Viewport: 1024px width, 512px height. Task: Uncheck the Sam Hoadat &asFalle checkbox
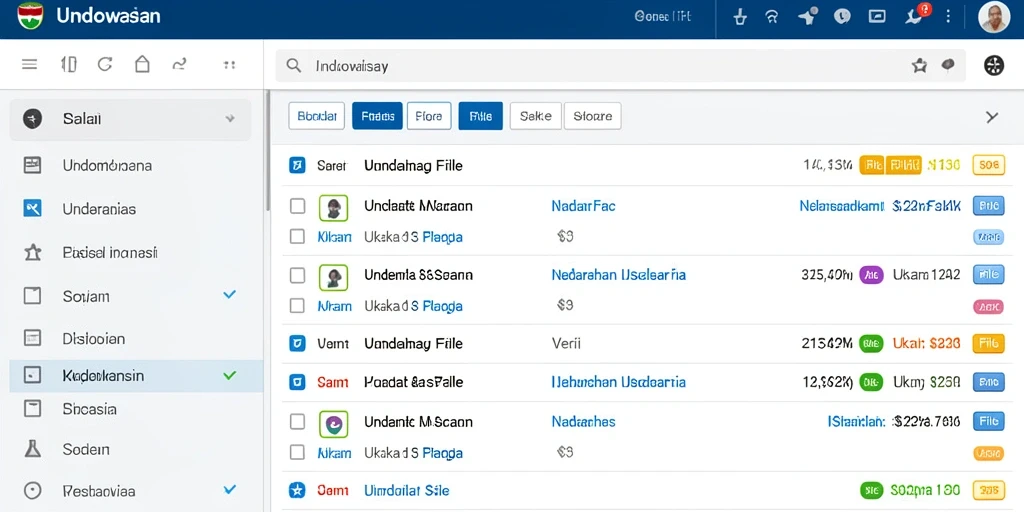(x=297, y=382)
